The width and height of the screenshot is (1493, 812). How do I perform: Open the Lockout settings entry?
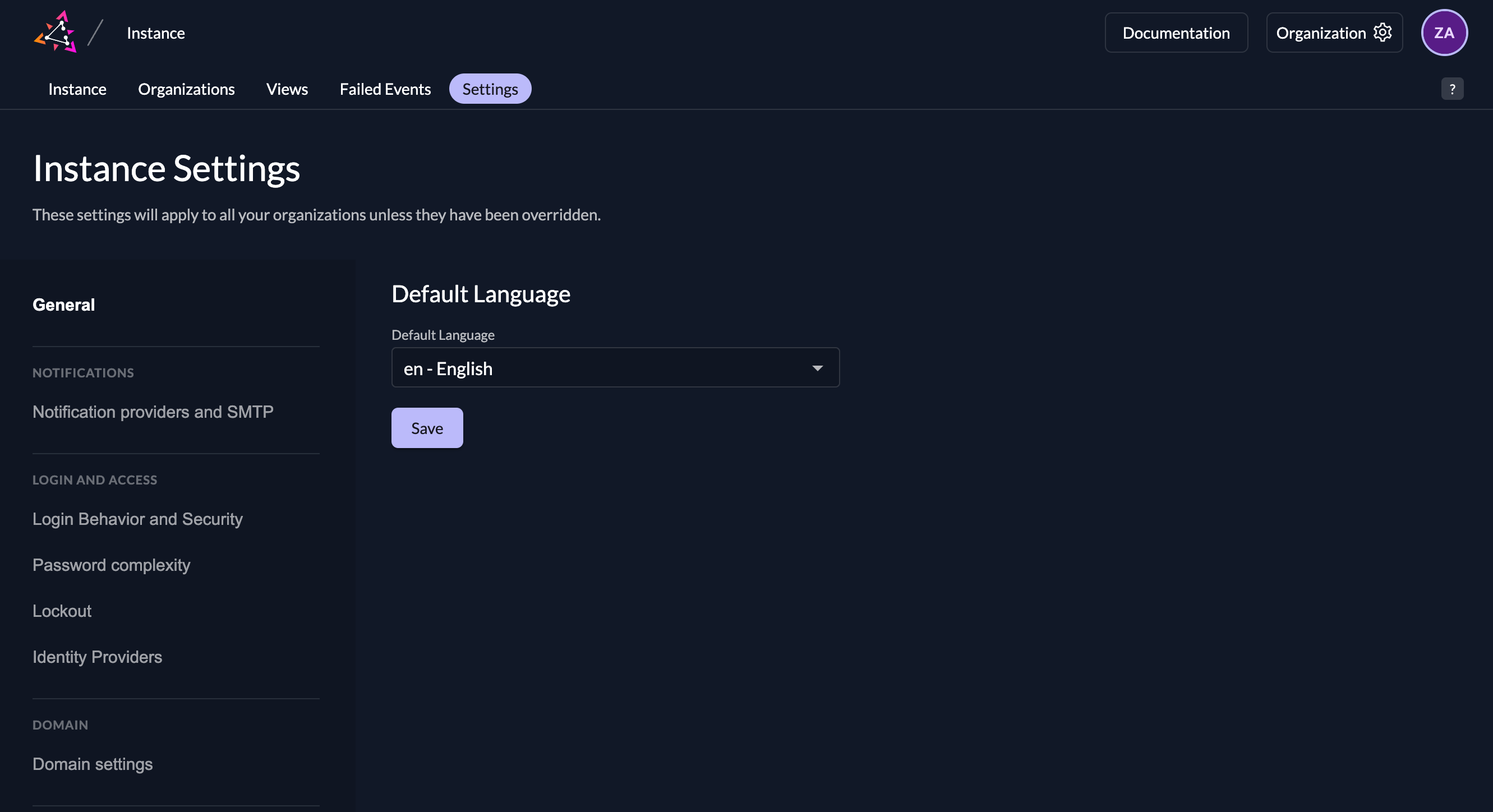(62, 611)
